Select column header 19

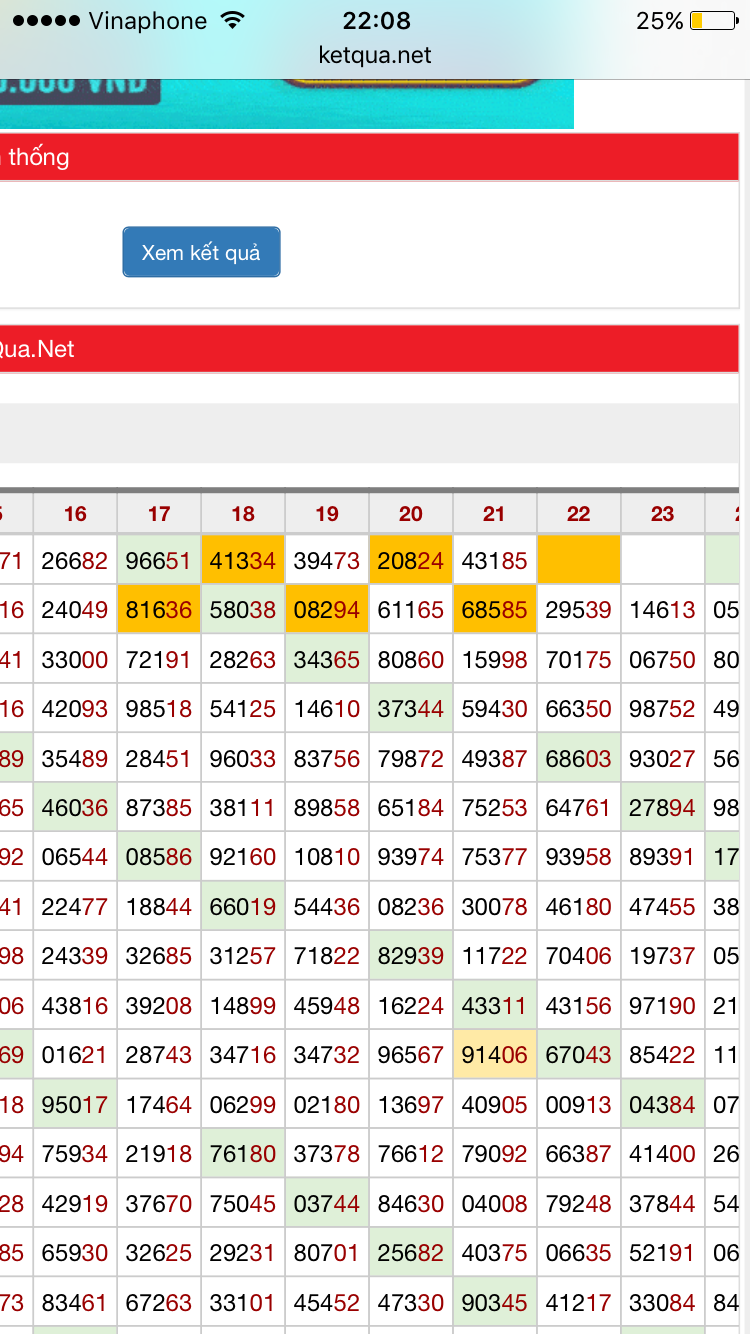tap(327, 514)
